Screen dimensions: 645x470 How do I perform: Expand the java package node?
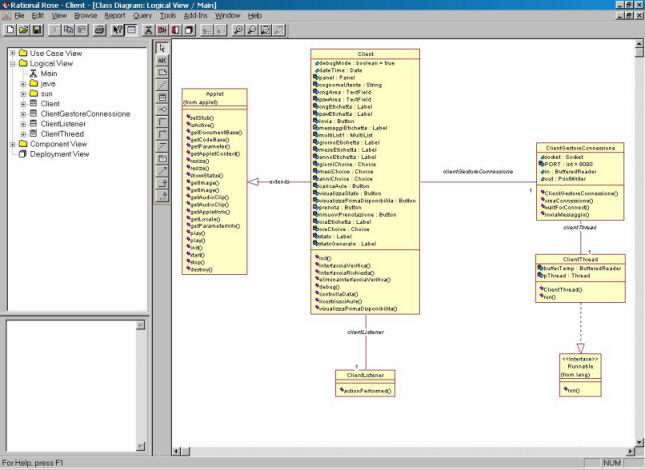[x=23, y=83]
